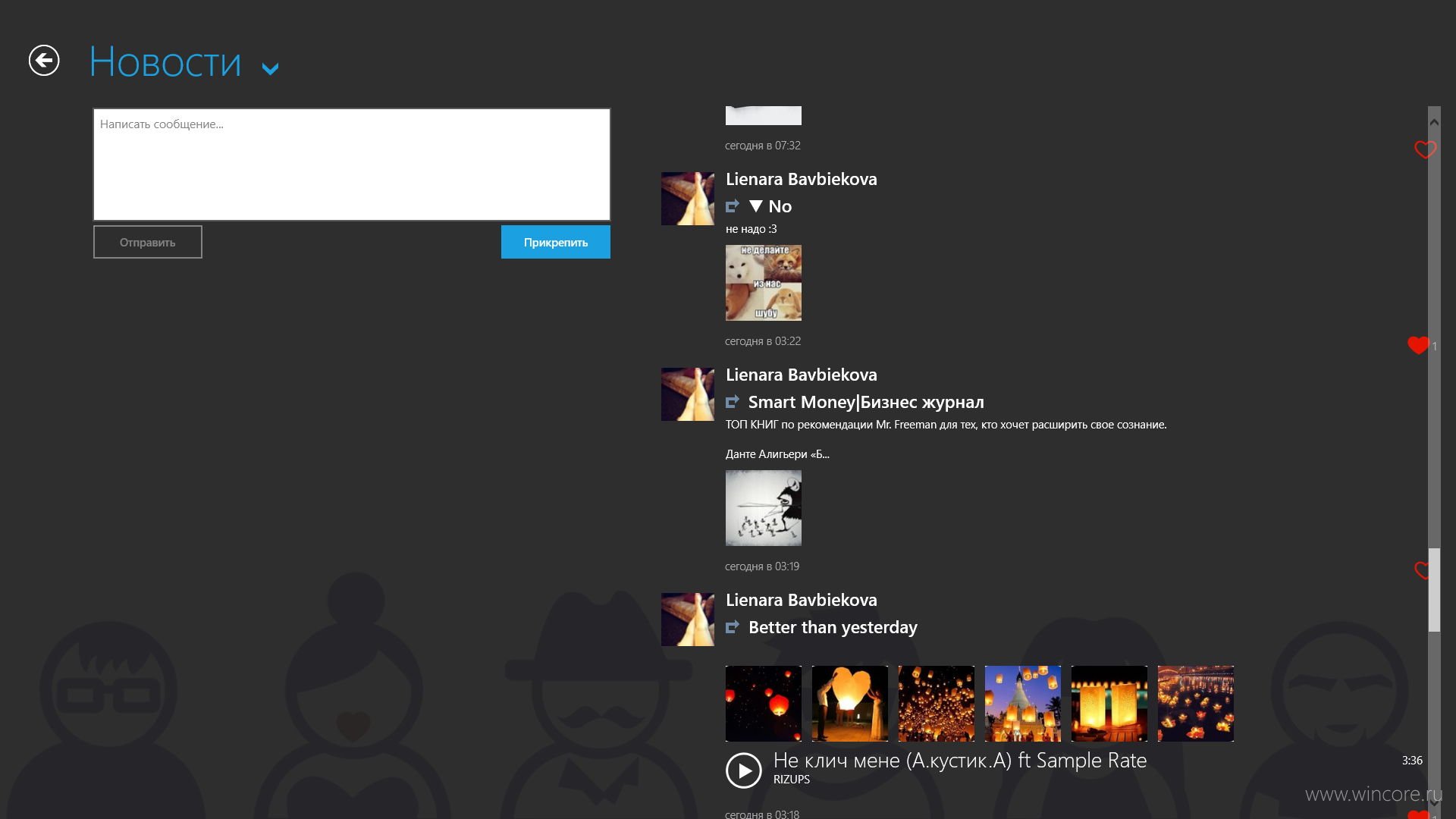Open avatar next to Smart Money repost
Viewport: 1456px width, 819px height.
coord(688,394)
